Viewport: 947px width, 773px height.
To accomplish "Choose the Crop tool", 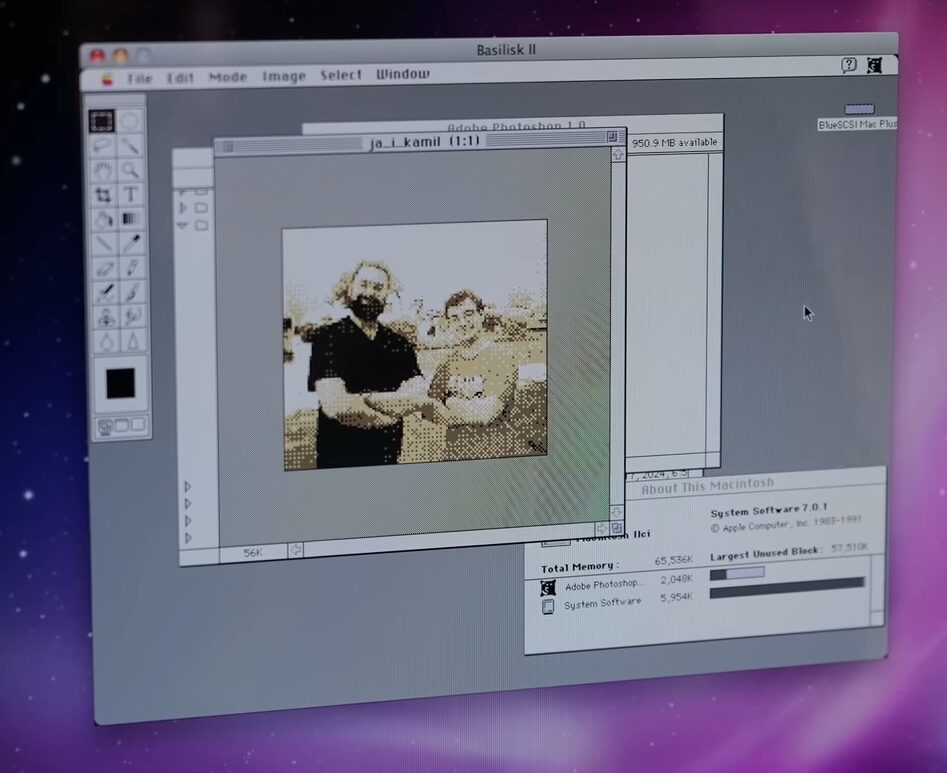I will click(x=103, y=195).
